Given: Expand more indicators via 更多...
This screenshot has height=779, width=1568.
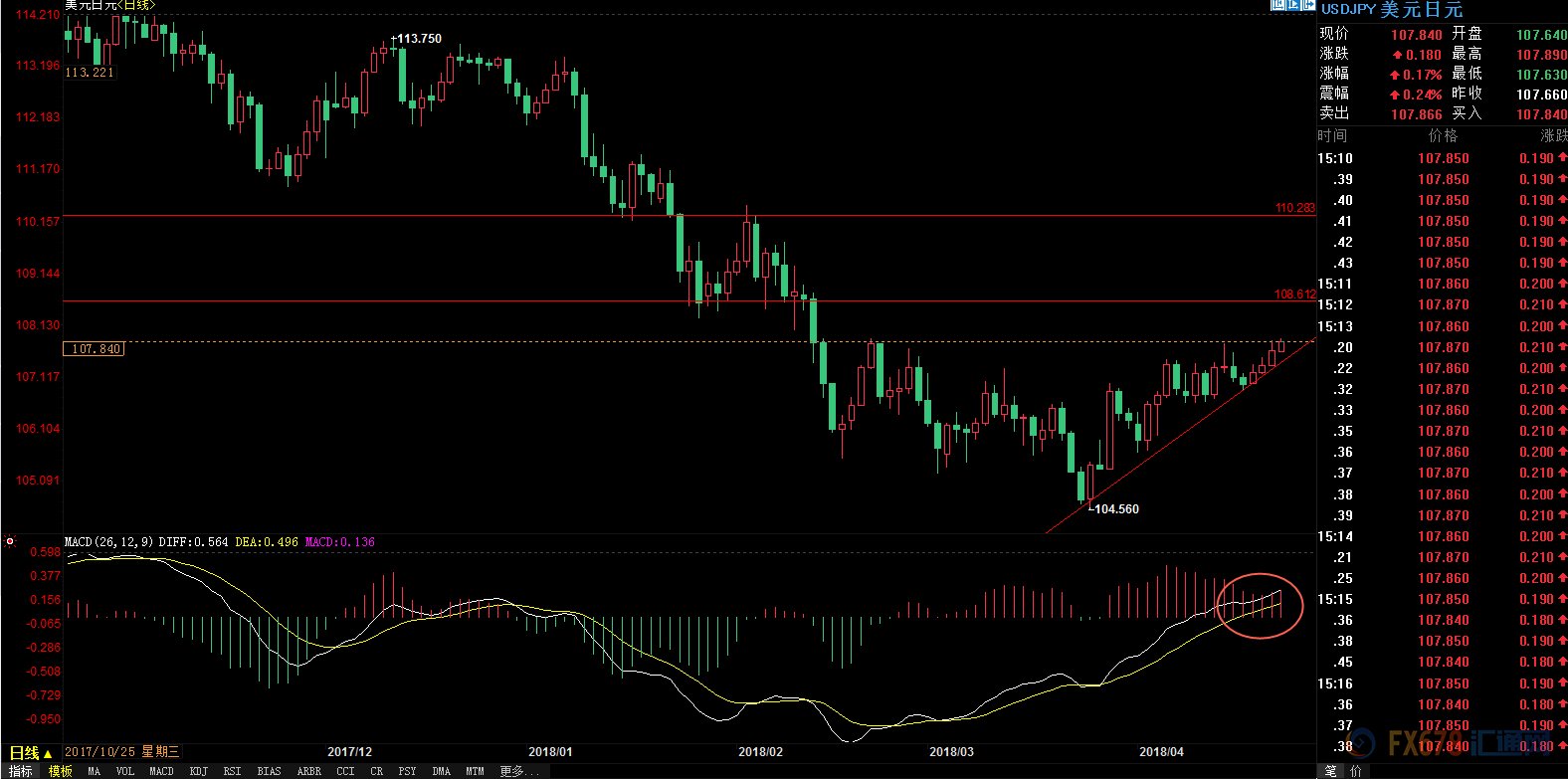Looking at the screenshot, I should point(512,771).
